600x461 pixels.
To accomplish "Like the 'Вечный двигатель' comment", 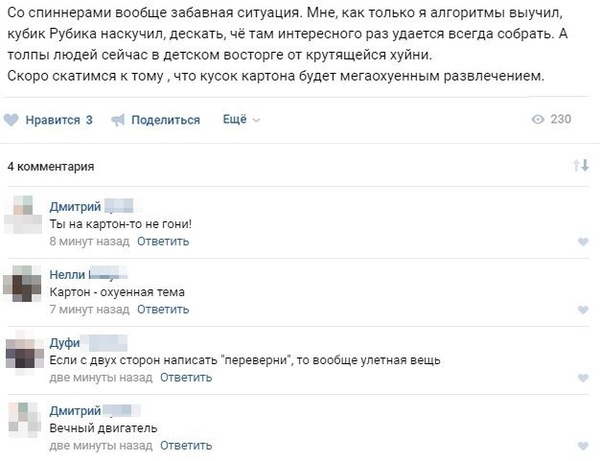I will 583,446.
